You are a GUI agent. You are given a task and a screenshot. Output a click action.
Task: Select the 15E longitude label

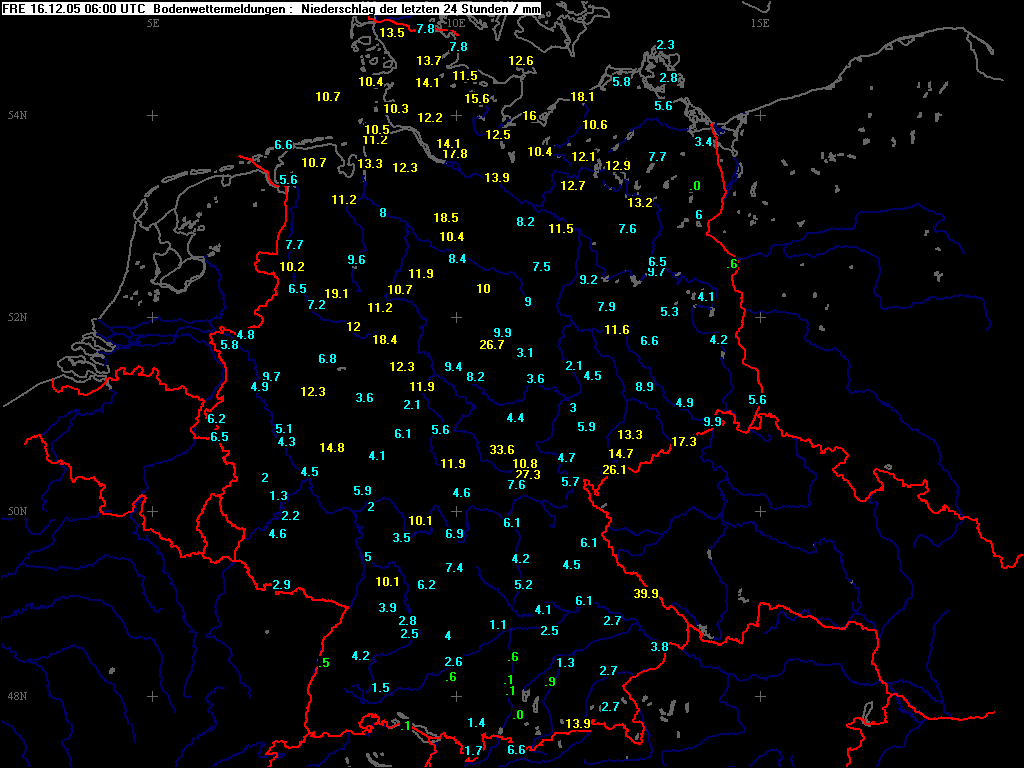pyautogui.click(x=760, y=23)
